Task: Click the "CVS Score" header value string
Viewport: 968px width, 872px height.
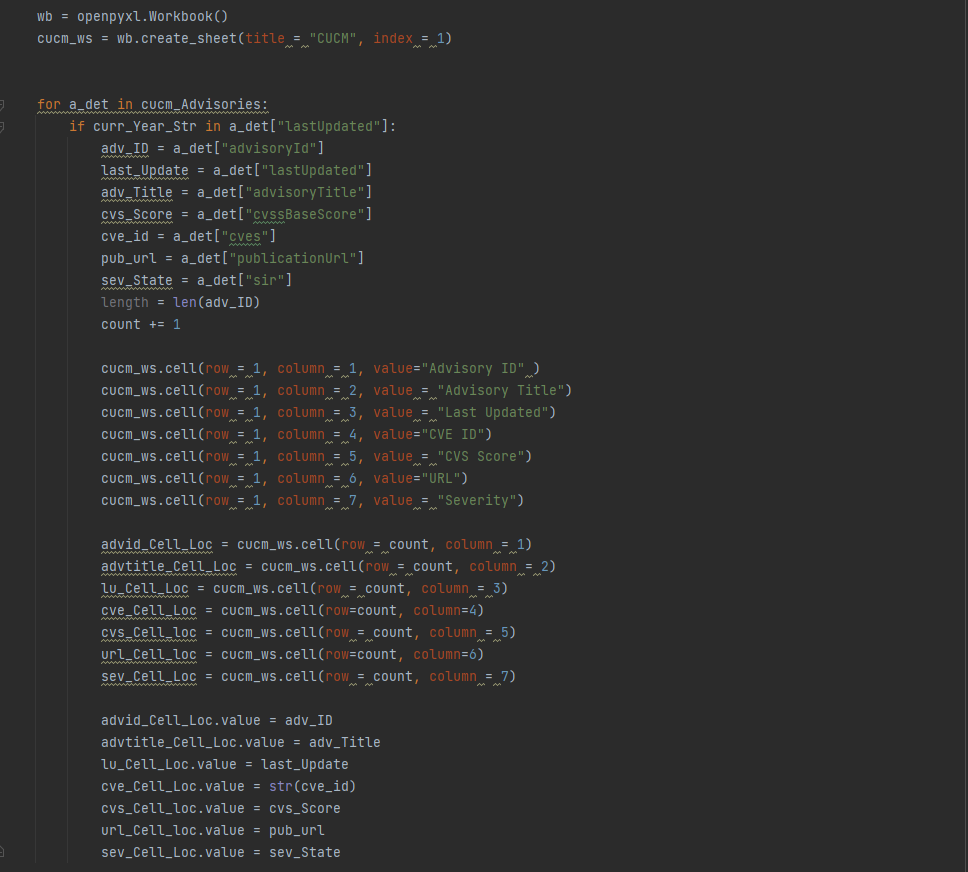Action: [484, 456]
